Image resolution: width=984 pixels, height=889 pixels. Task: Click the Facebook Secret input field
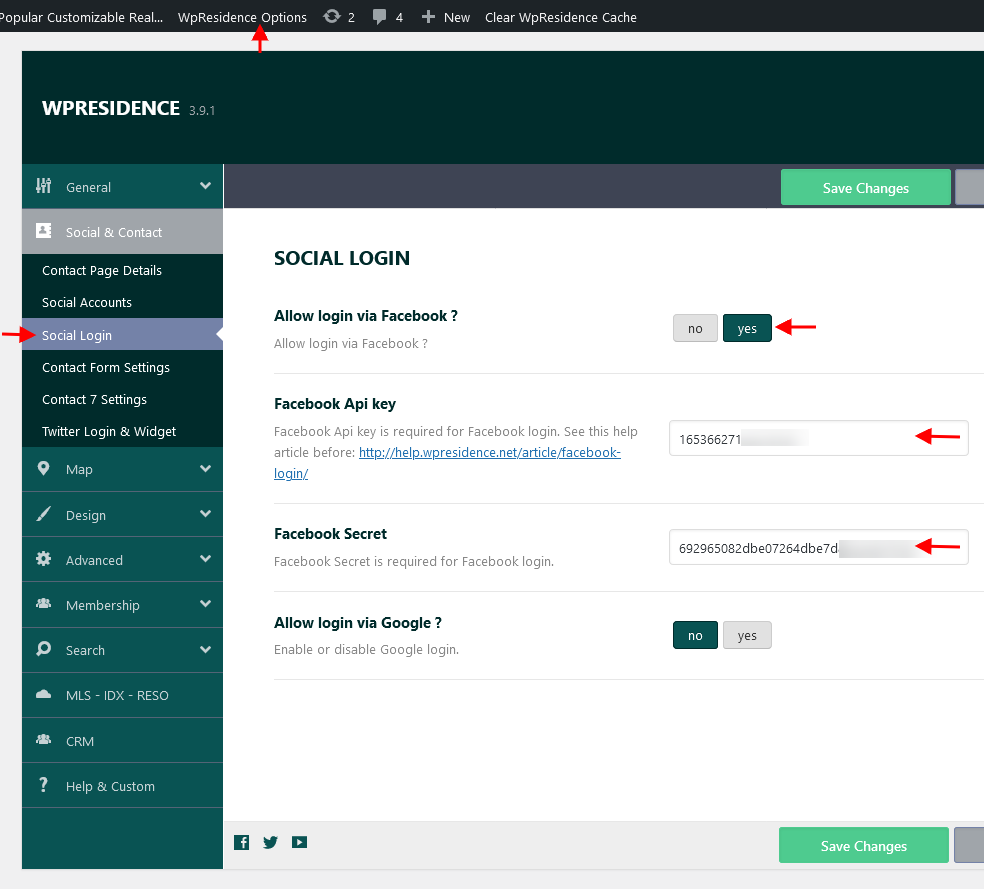pos(818,547)
